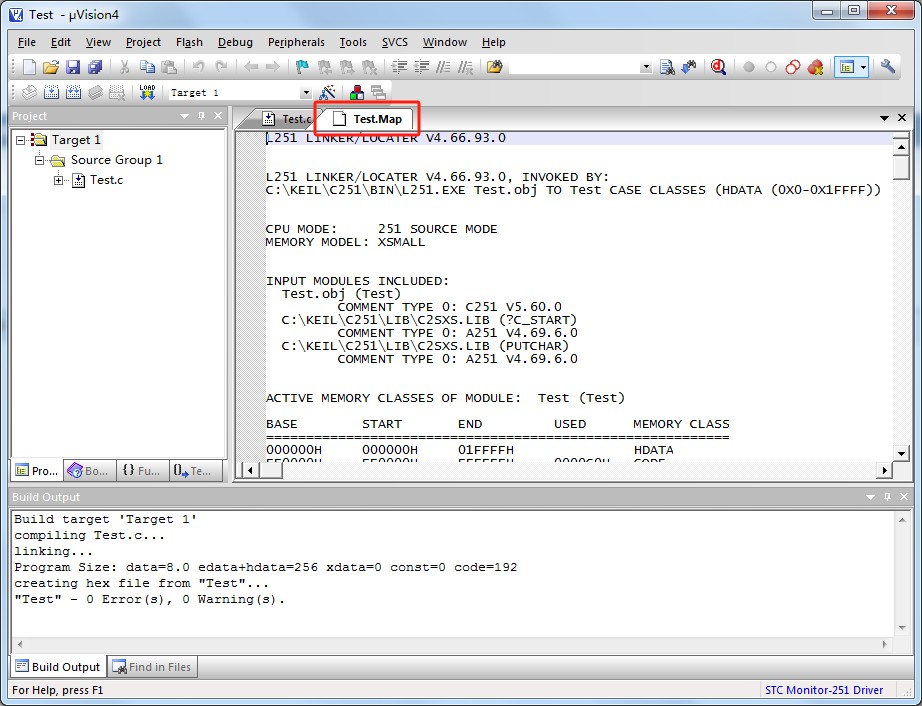Insert a bookmark with the flag icon

(302, 67)
